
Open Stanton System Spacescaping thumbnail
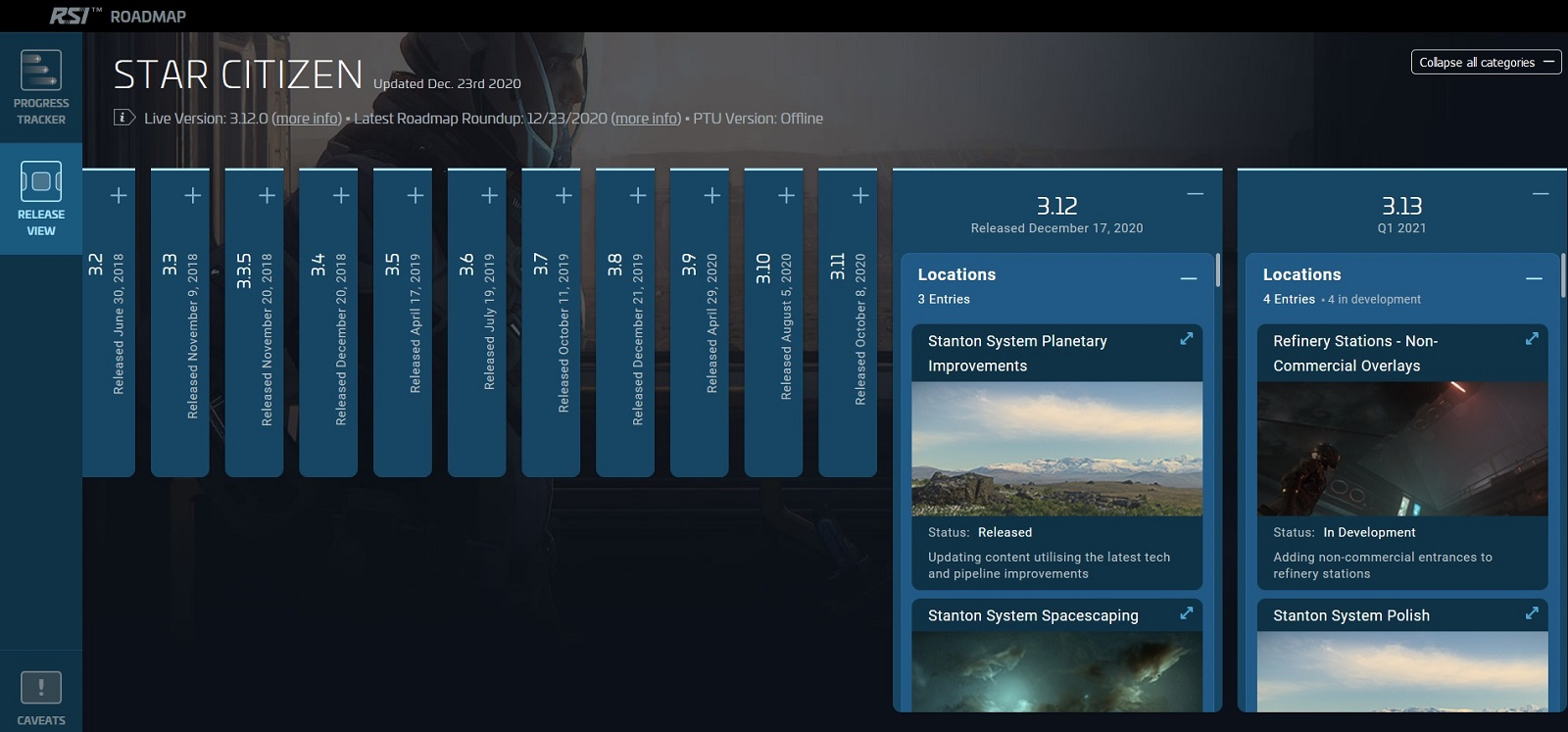pyautogui.click(x=1056, y=671)
